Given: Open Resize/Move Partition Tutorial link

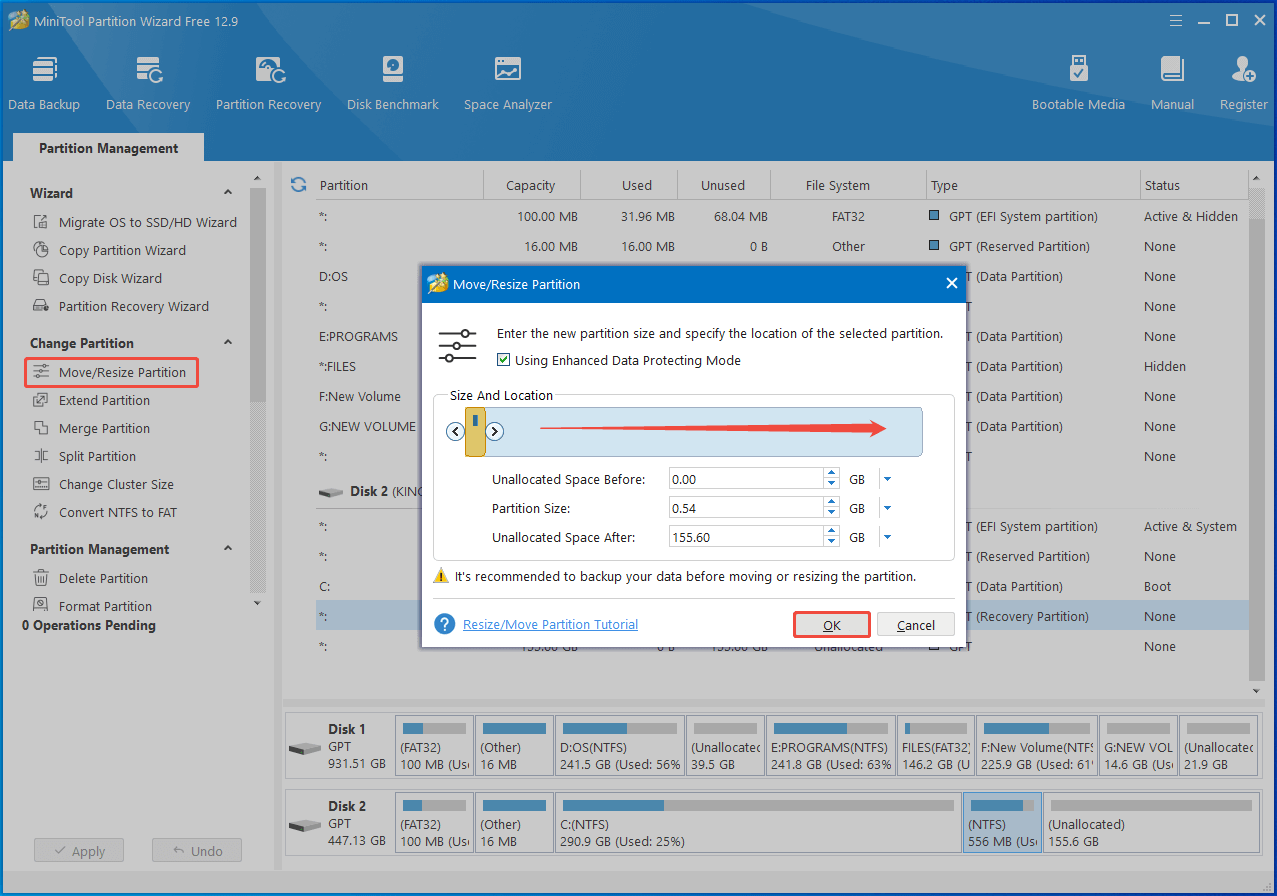Looking at the screenshot, I should pos(550,624).
